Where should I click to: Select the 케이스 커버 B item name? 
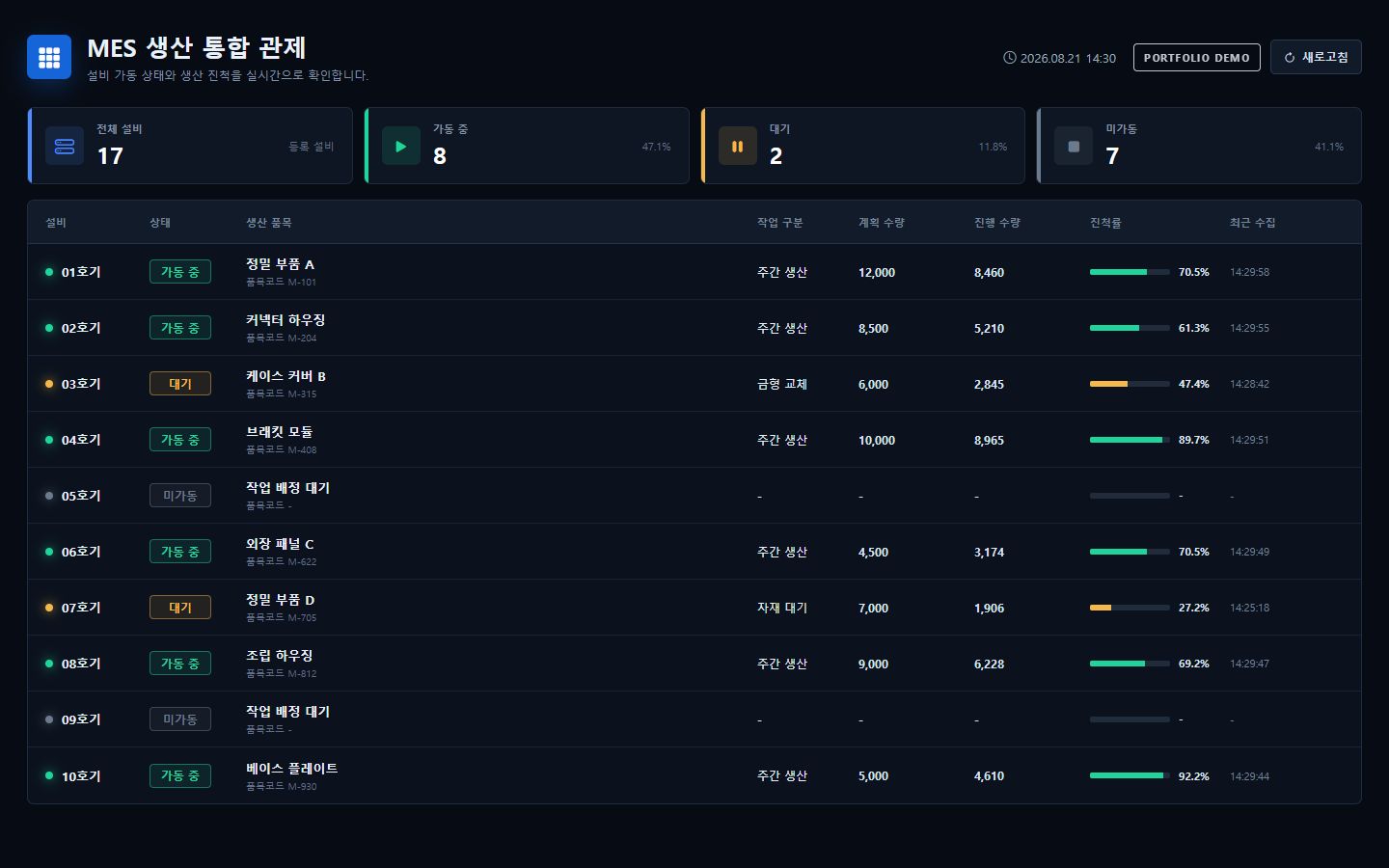coord(286,376)
